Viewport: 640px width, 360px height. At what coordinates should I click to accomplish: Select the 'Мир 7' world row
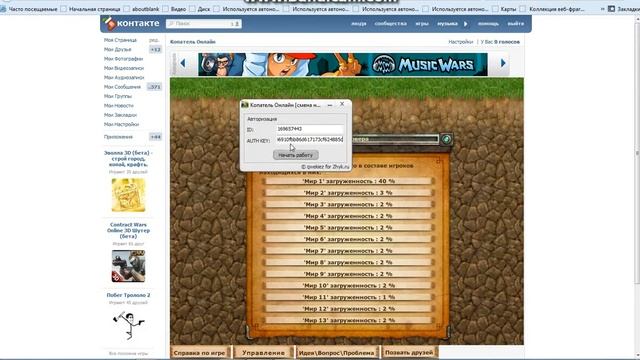pos(348,251)
